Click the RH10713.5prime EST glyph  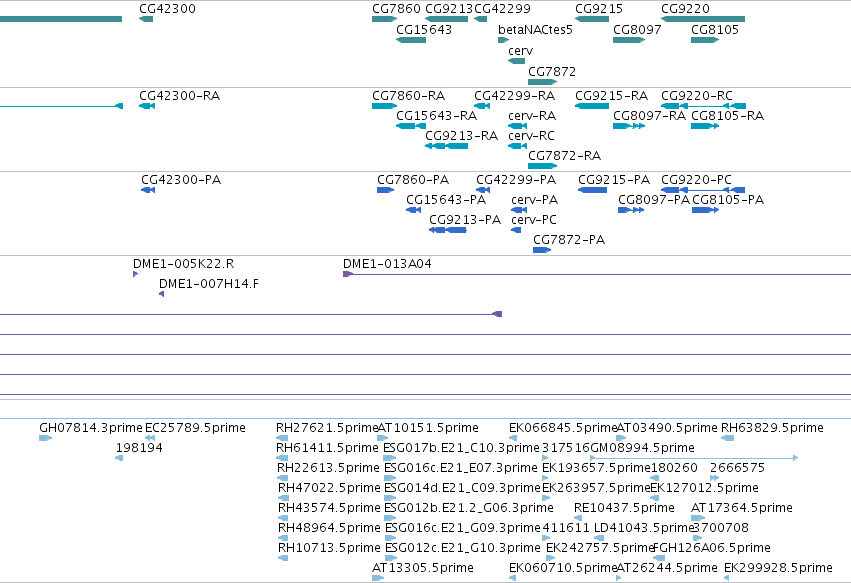[x=283, y=558]
